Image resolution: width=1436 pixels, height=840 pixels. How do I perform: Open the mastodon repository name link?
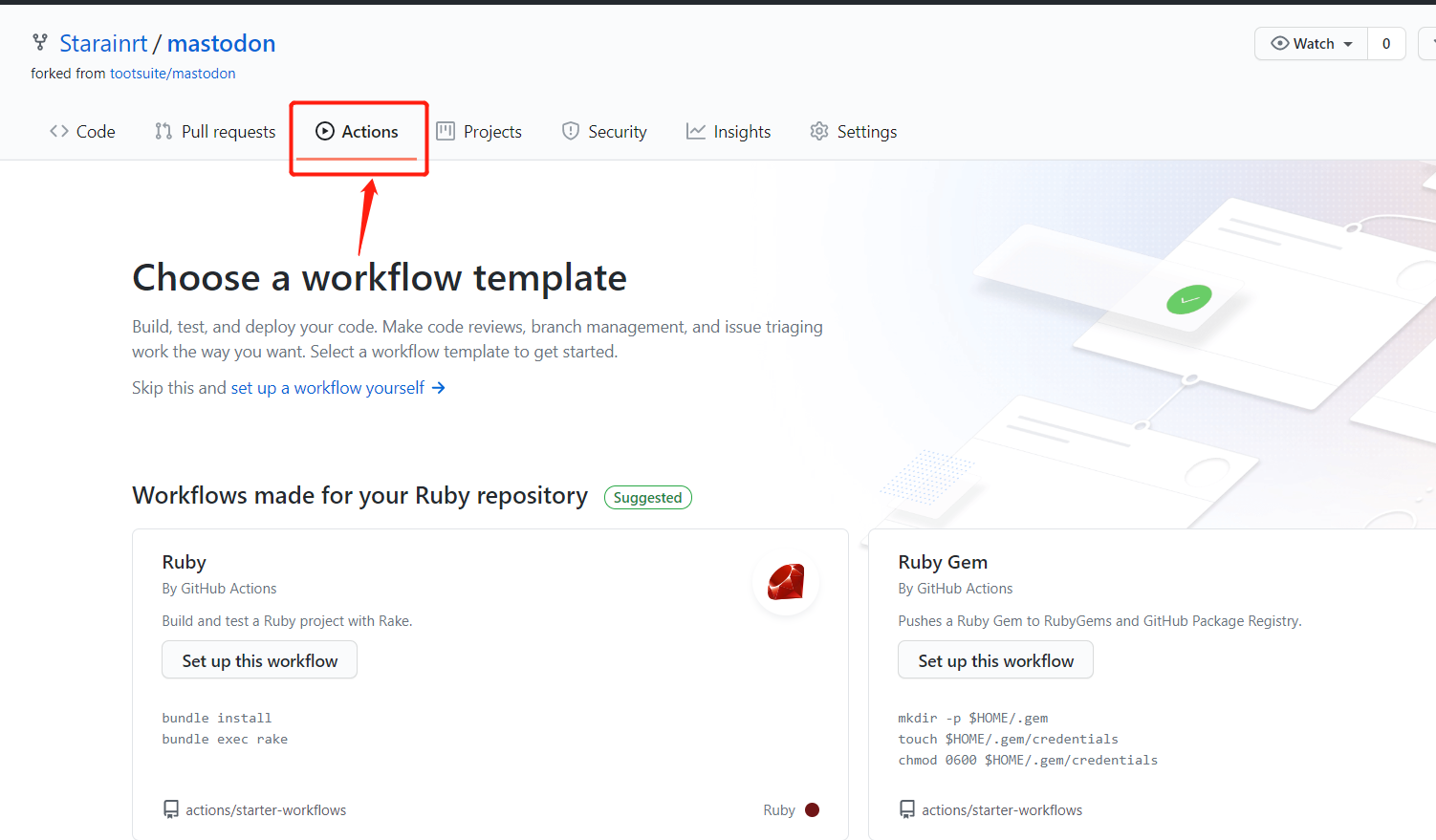click(221, 43)
